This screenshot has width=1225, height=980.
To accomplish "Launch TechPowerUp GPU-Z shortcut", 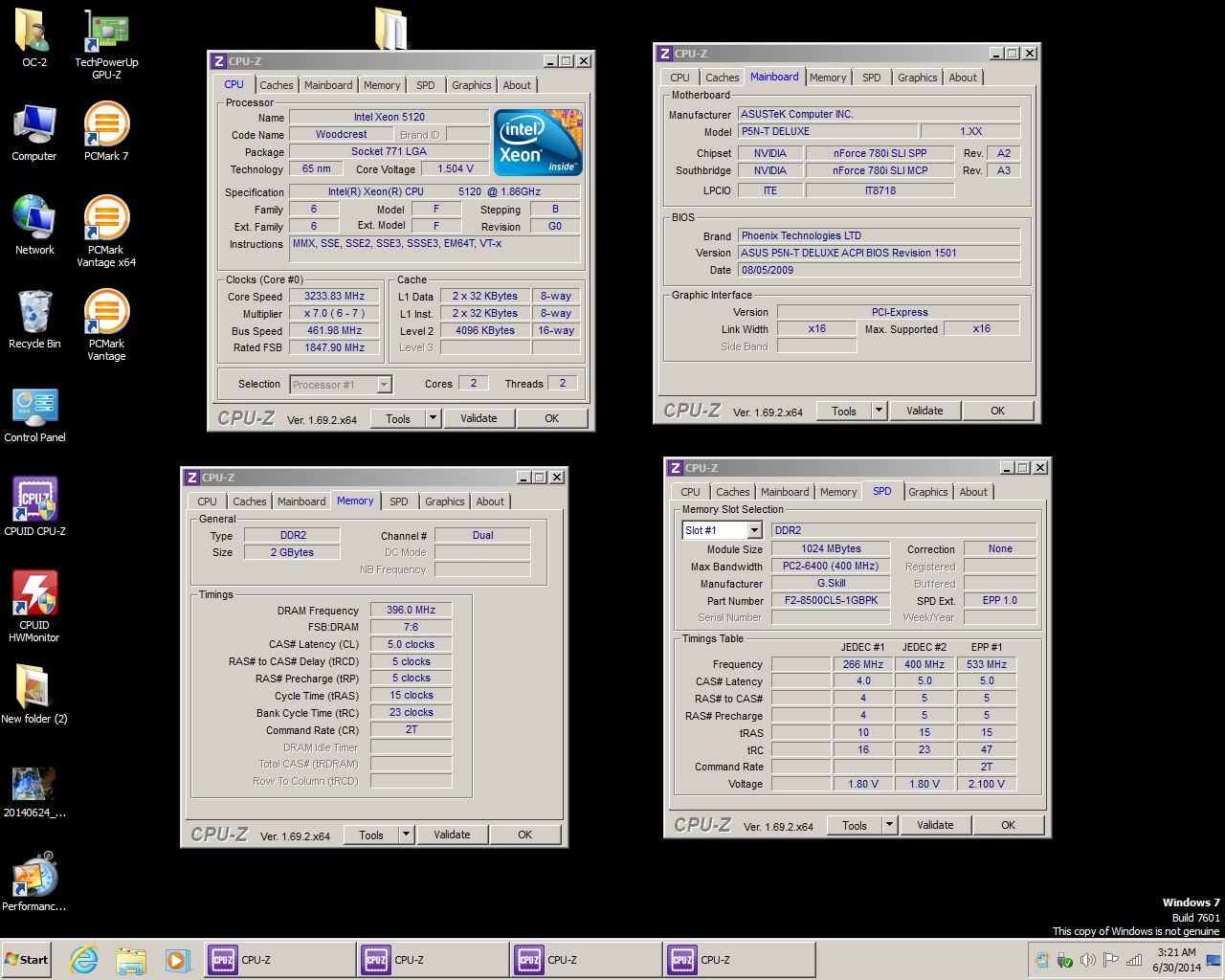I will coord(106,44).
